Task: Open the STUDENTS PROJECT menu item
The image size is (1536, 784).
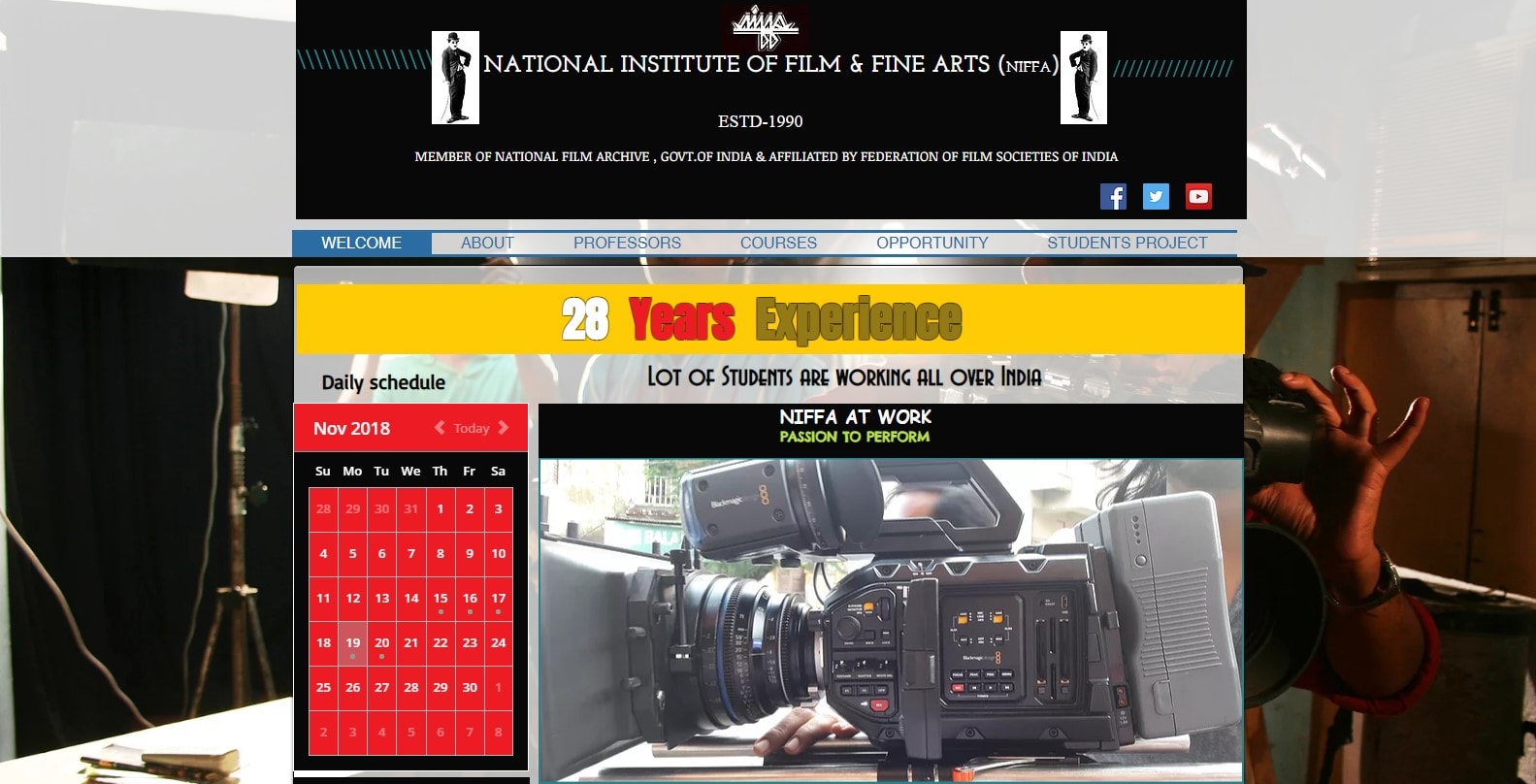Action: (1127, 243)
